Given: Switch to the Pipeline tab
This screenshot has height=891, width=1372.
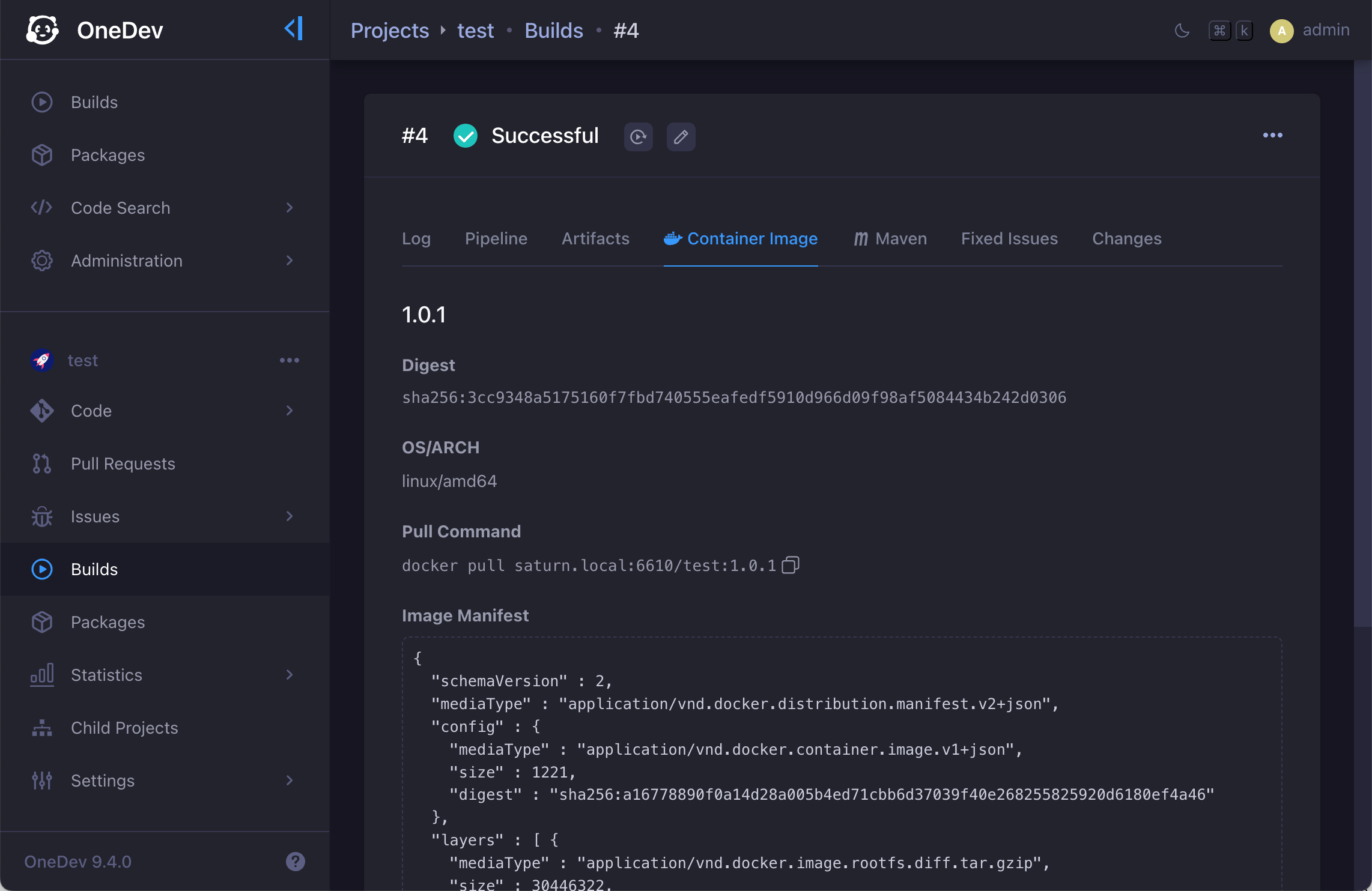Looking at the screenshot, I should click(496, 239).
